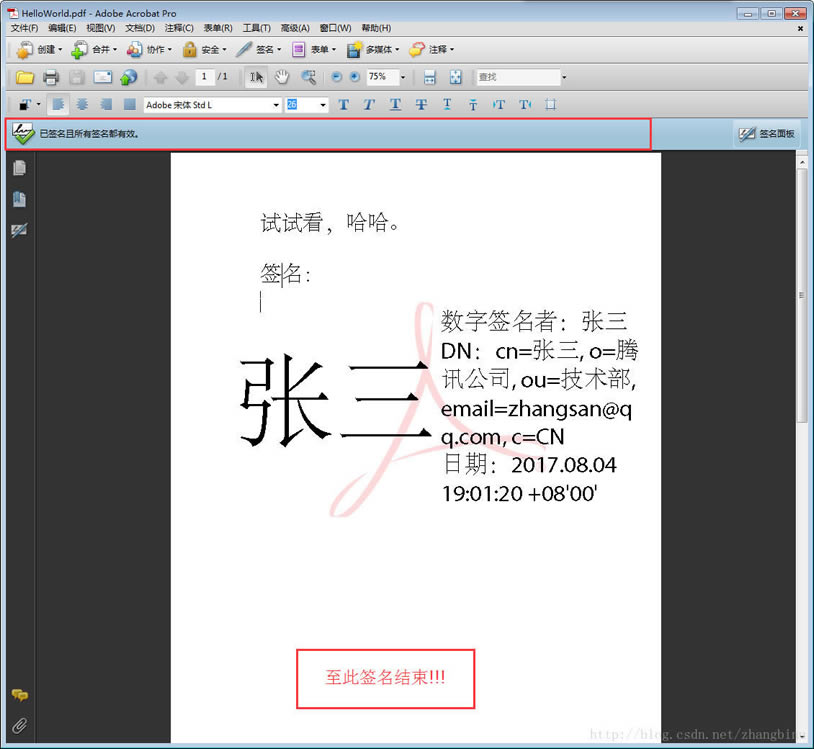Click the fit width scrolling icon
The height and width of the screenshot is (749, 814).
430,77
